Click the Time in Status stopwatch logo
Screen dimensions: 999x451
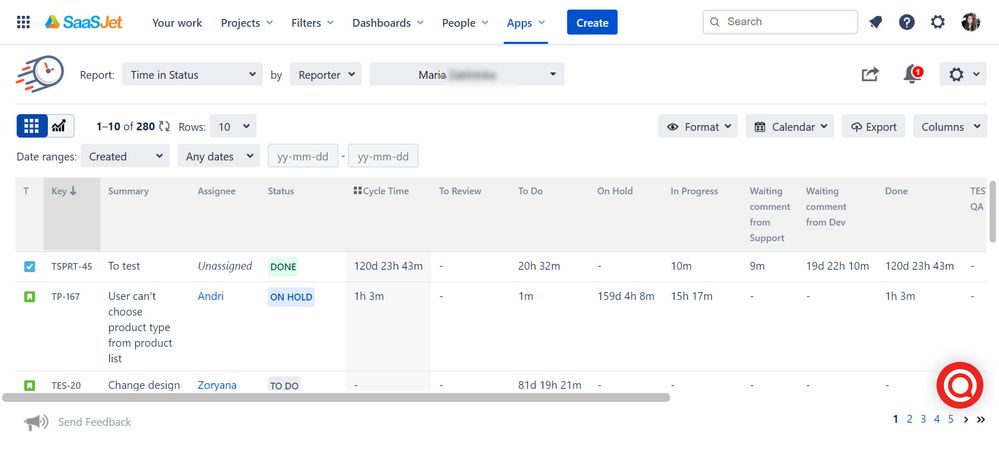coord(40,74)
